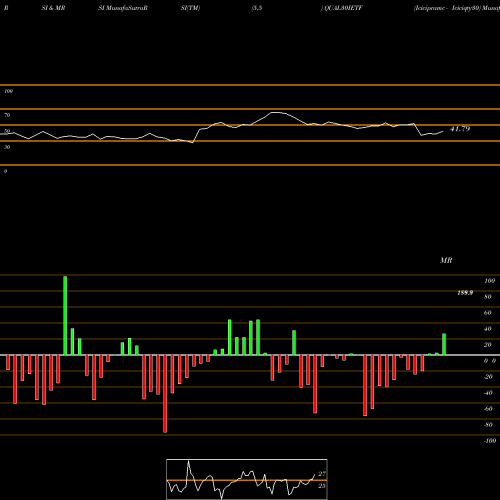This screenshot has width=500, height=500.
Task: Click the value 25 in the mini chart
Action: (322, 486)
